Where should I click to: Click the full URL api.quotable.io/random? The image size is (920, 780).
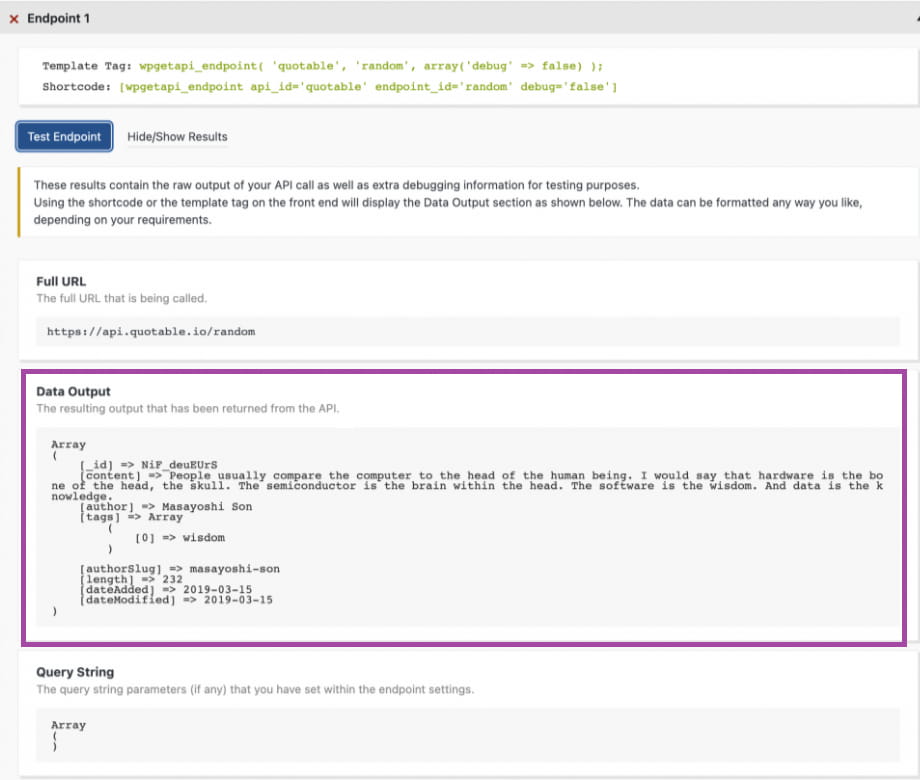click(x=151, y=332)
